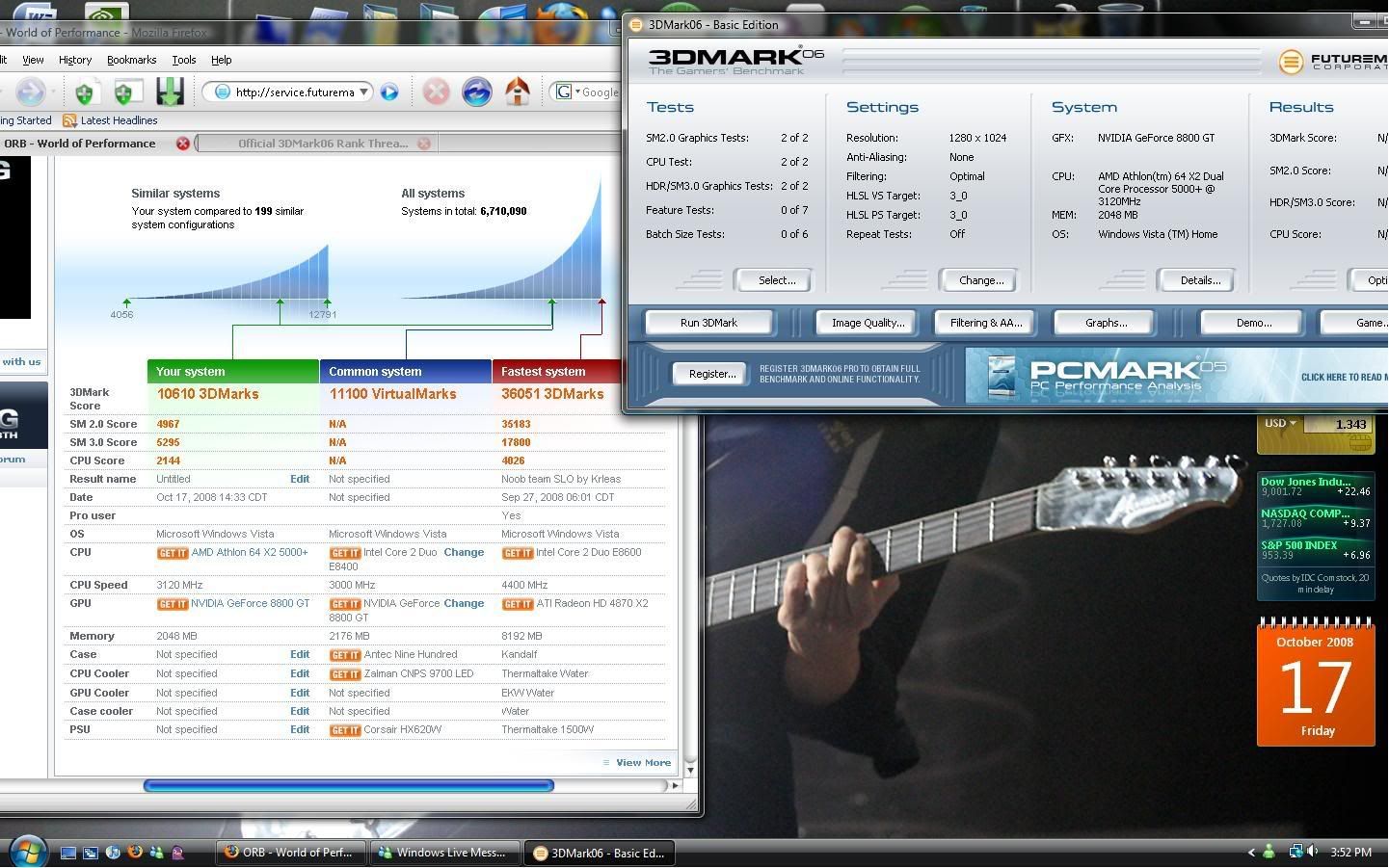Click the vertical scrollbar down arrow in Firefox
Image resolution: width=1389 pixels, height=868 pixels.
[x=690, y=770]
